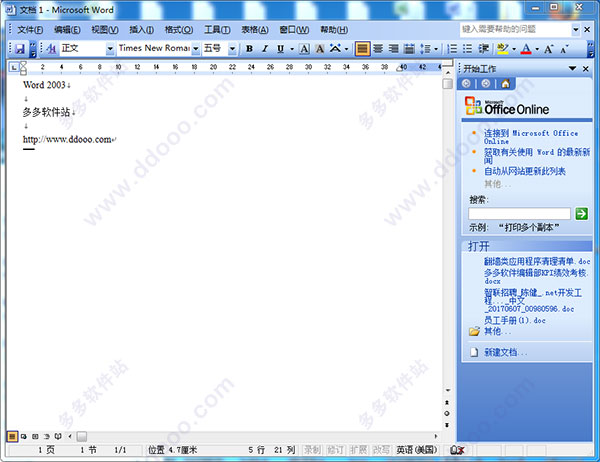Screen dimensions: 600x462
Task: Click the Character Scaling icon
Action: point(336,49)
